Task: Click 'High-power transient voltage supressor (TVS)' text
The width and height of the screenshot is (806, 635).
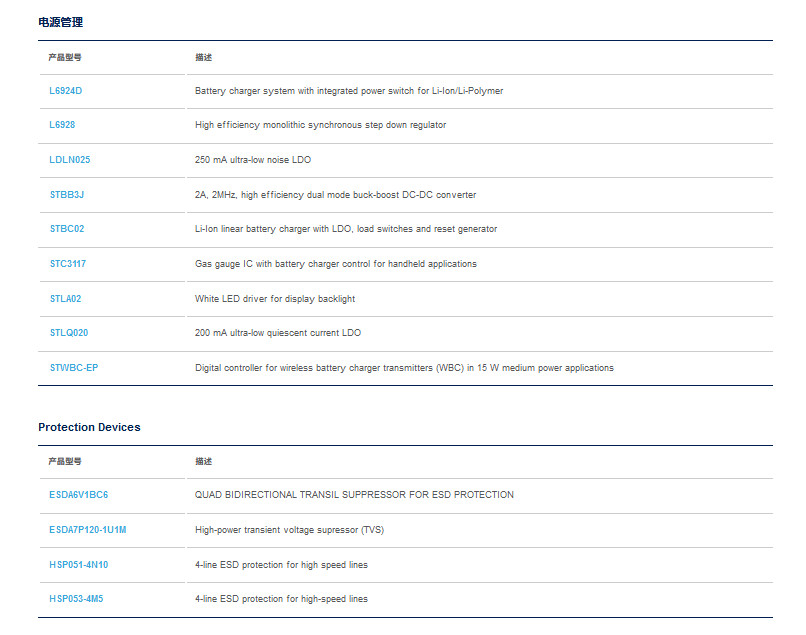Action: click(289, 530)
